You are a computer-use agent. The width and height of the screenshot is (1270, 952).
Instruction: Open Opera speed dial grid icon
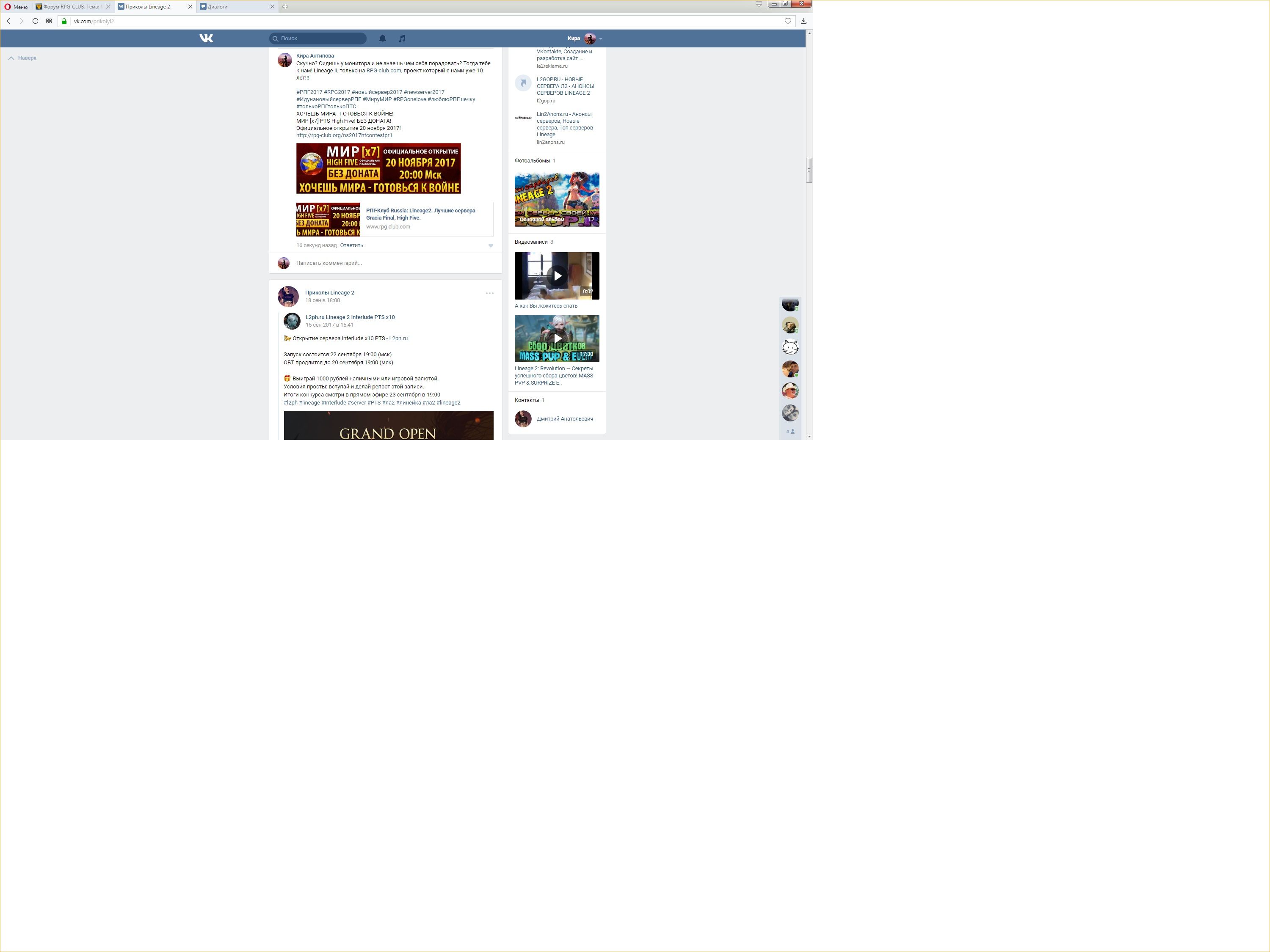pos(49,21)
